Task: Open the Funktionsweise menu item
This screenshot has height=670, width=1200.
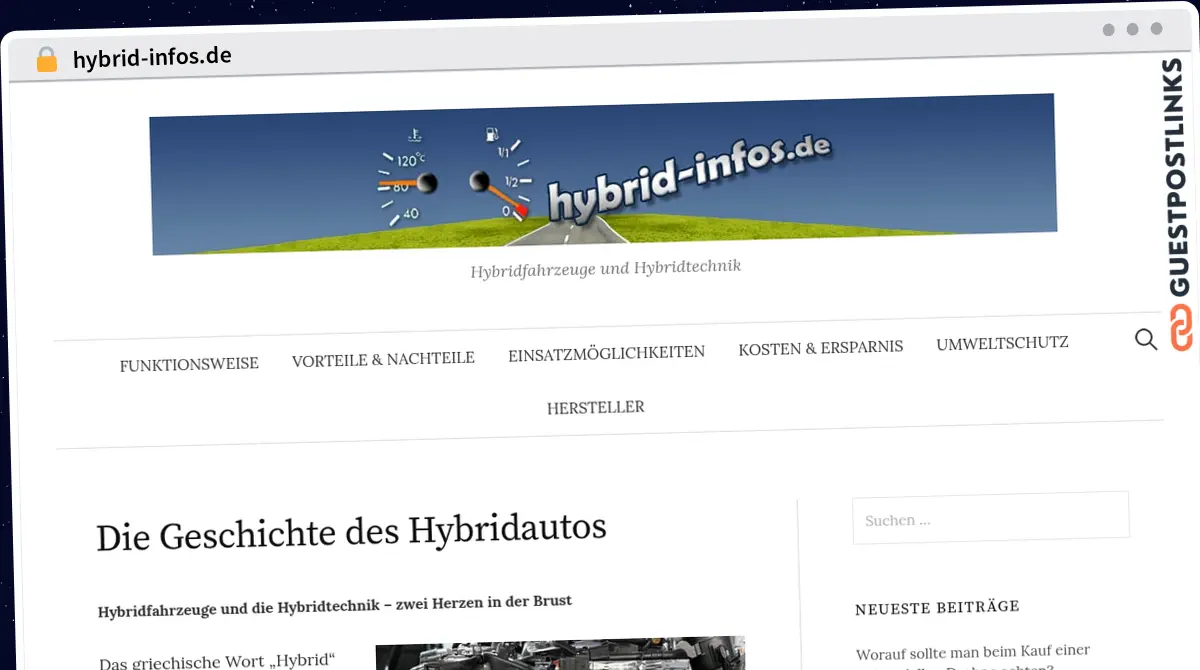Action: (189, 364)
